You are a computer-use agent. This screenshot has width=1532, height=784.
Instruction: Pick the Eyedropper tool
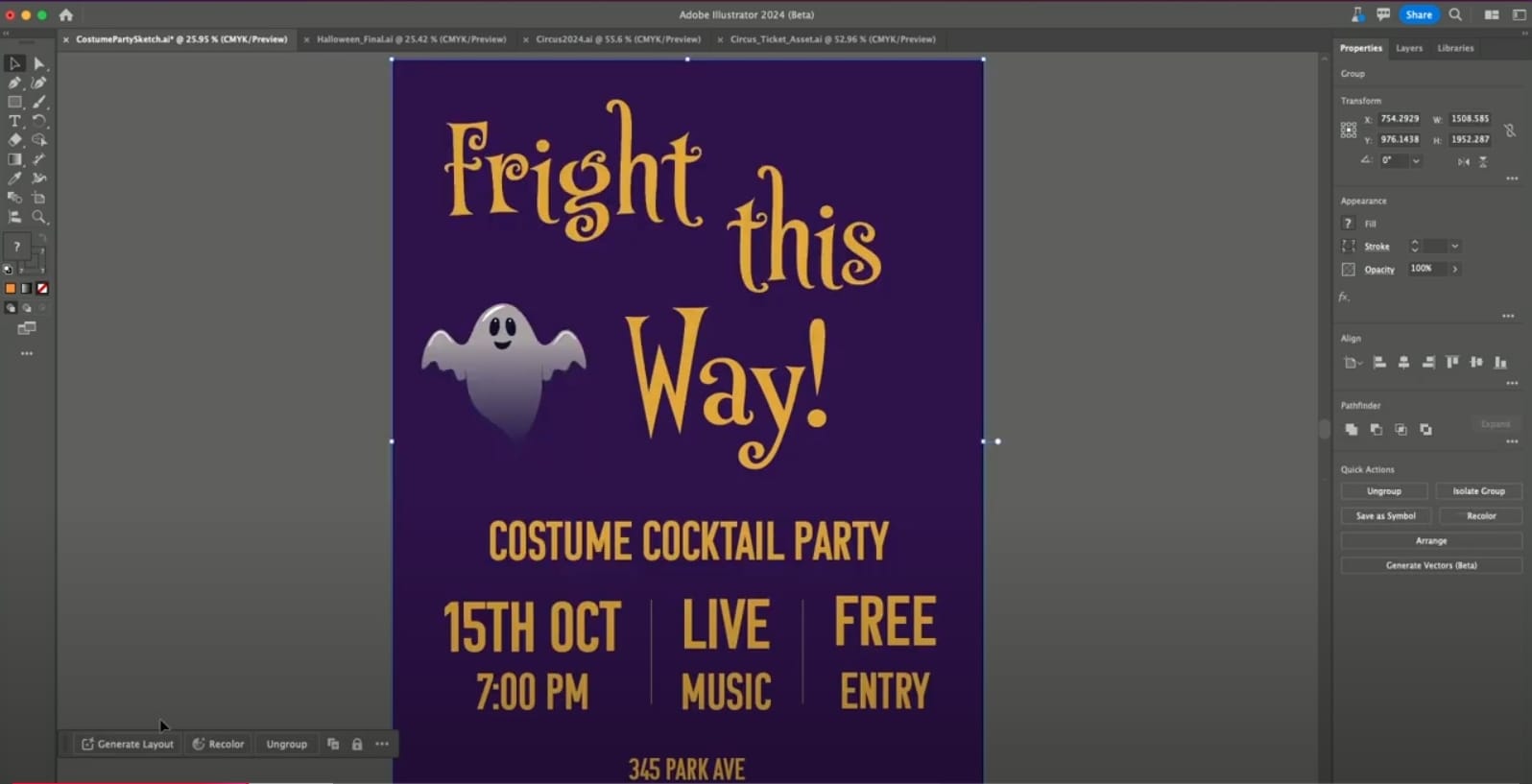tap(14, 178)
